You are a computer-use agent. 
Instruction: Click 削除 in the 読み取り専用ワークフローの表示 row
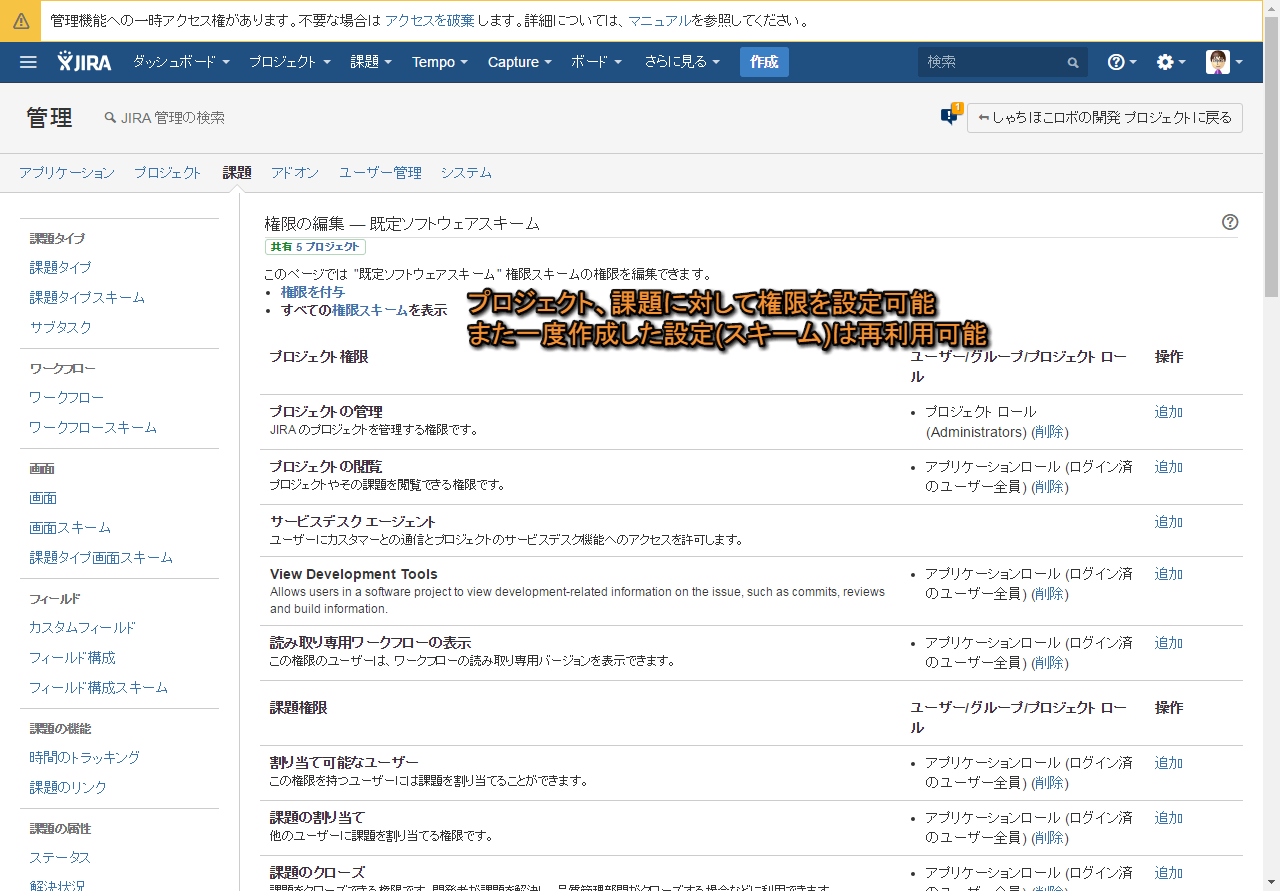click(x=1048, y=663)
